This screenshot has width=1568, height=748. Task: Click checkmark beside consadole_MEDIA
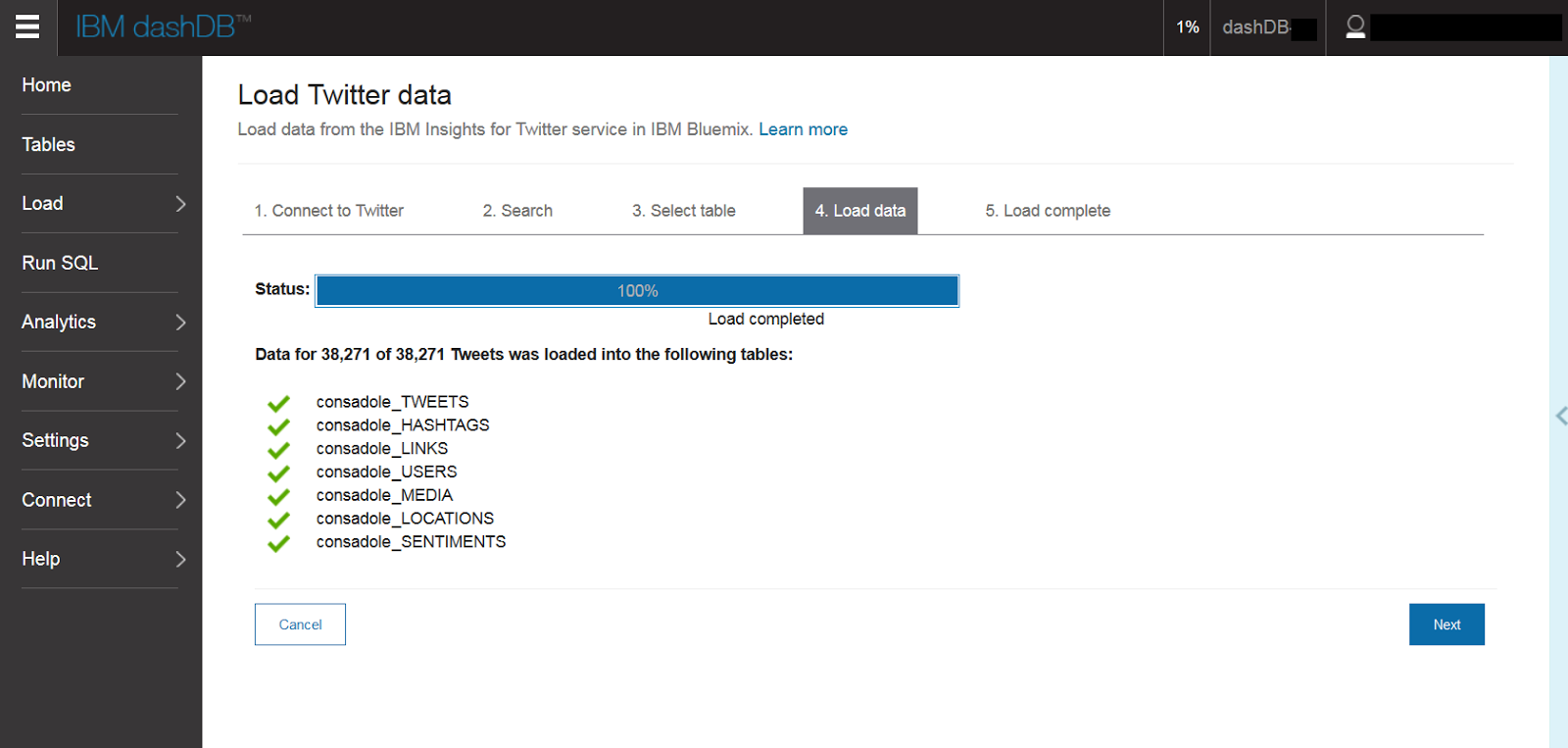pos(279,497)
